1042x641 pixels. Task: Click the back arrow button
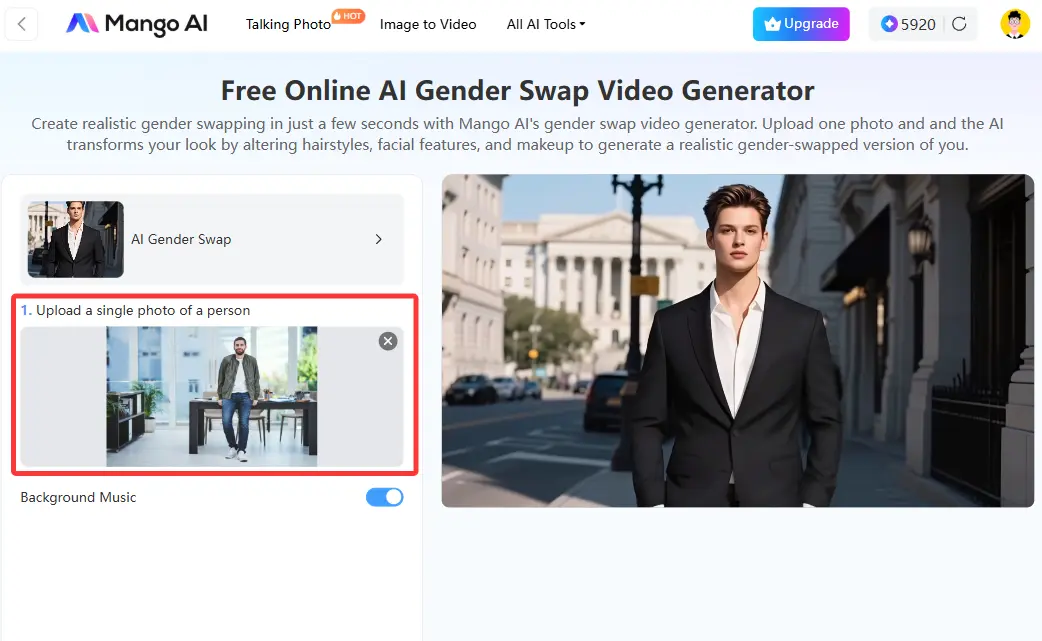22,24
